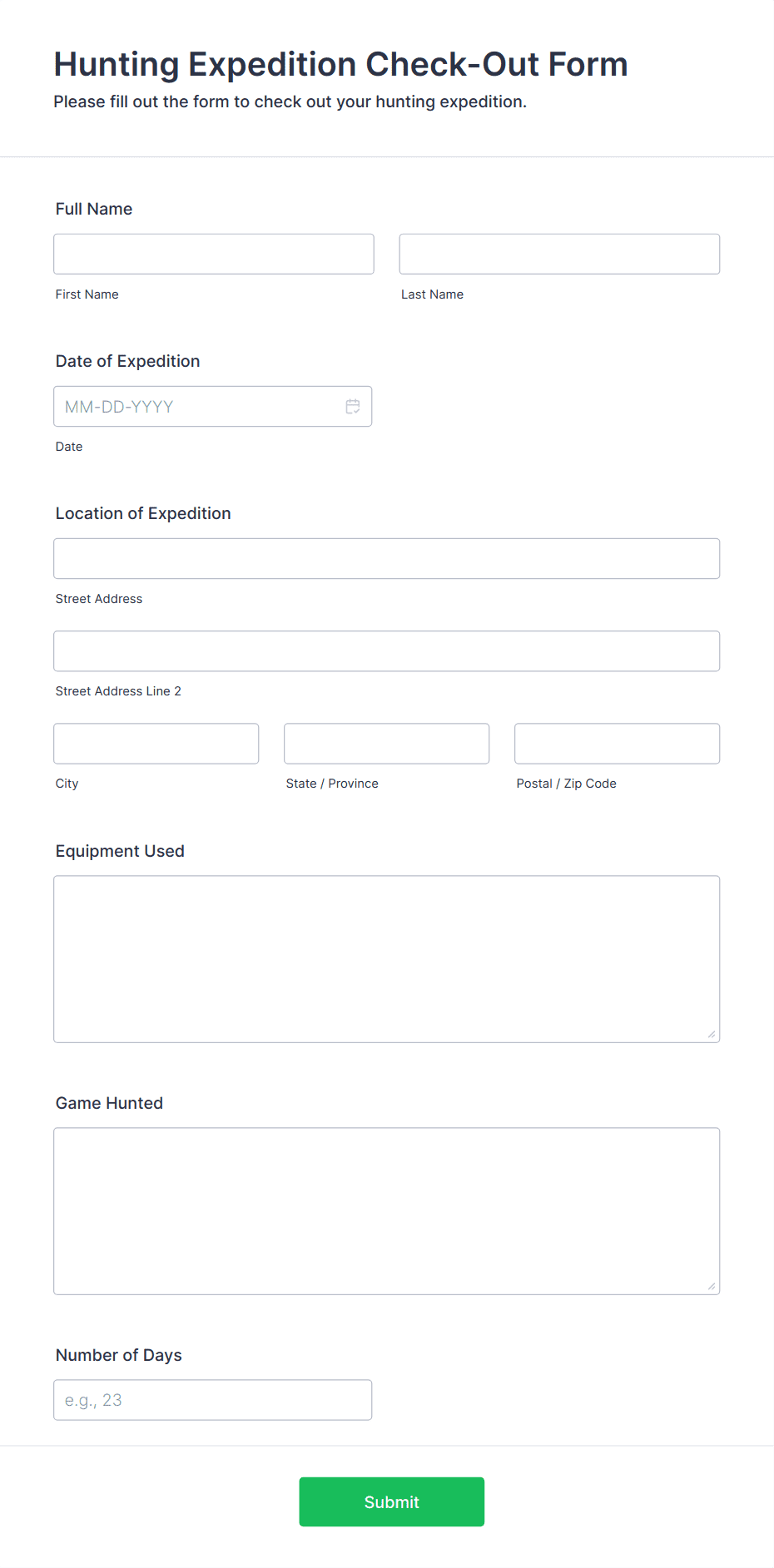Viewport: 774px width, 1568px height.
Task: Click the resize grip of Game Hunted box
Action: [x=712, y=1286]
